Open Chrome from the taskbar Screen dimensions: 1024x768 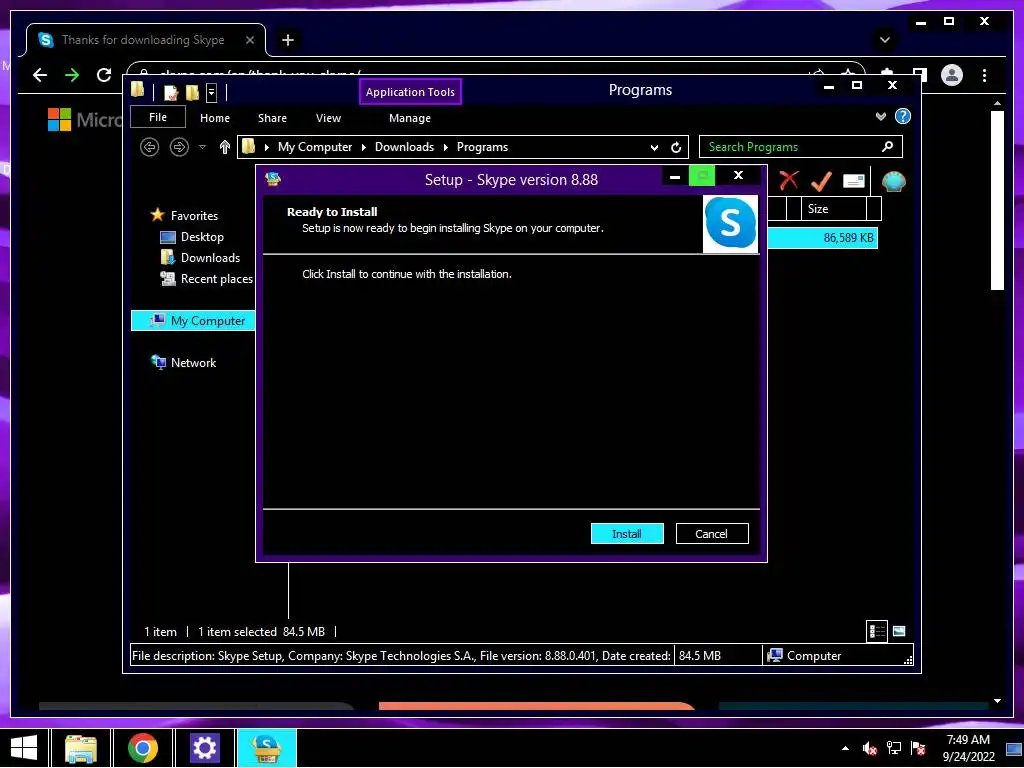(x=142, y=748)
